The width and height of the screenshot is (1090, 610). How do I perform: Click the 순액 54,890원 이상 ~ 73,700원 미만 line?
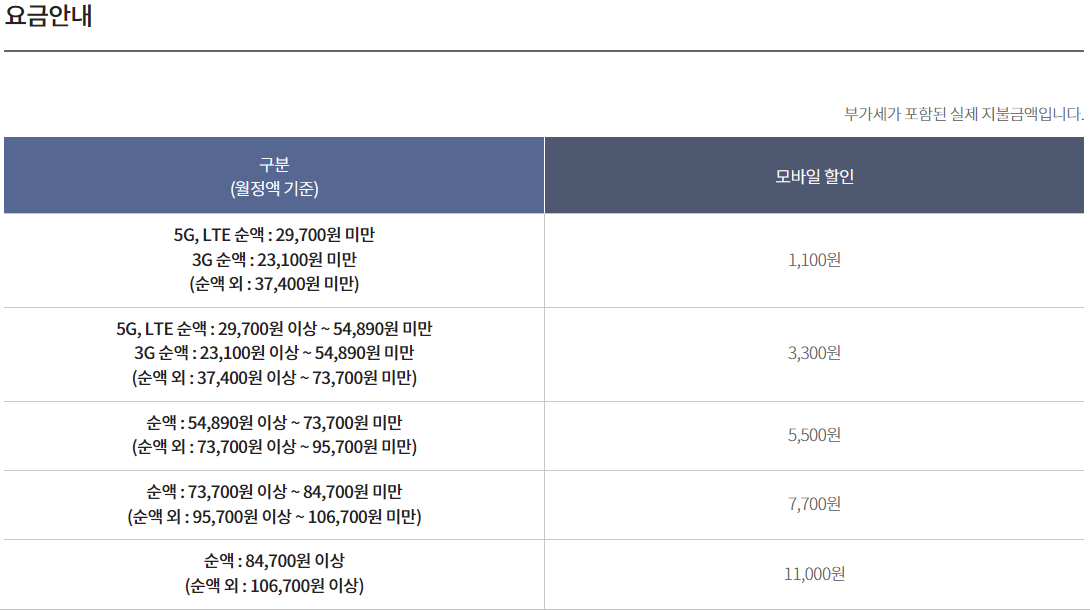(x=274, y=422)
